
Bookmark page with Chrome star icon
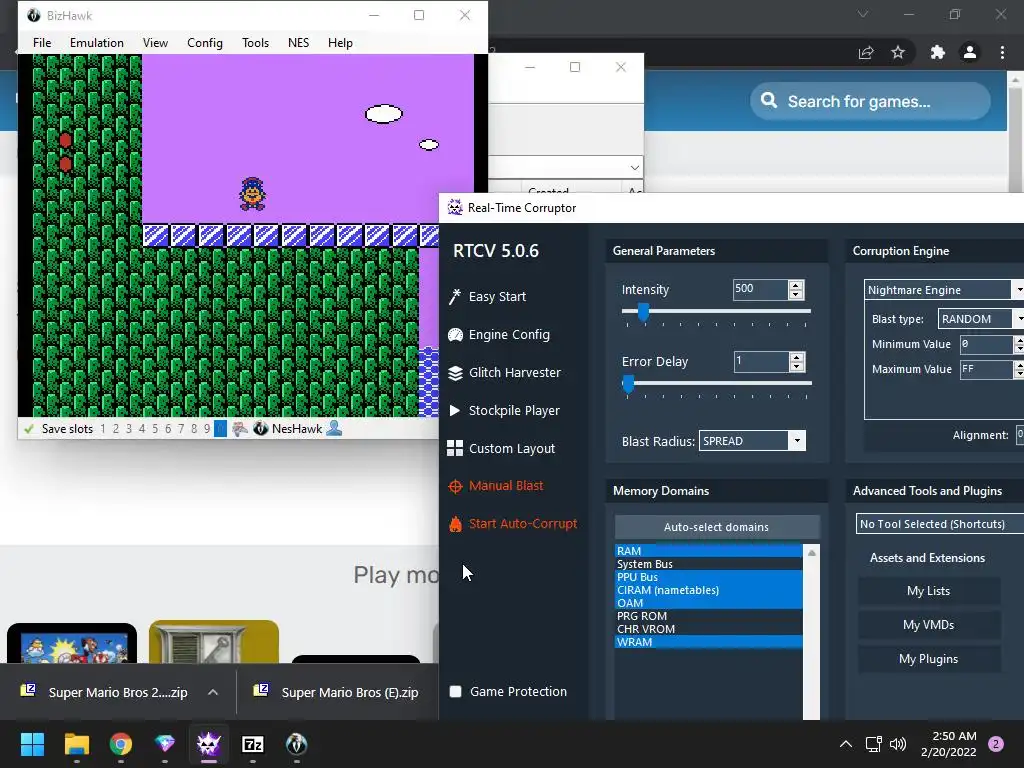898,52
